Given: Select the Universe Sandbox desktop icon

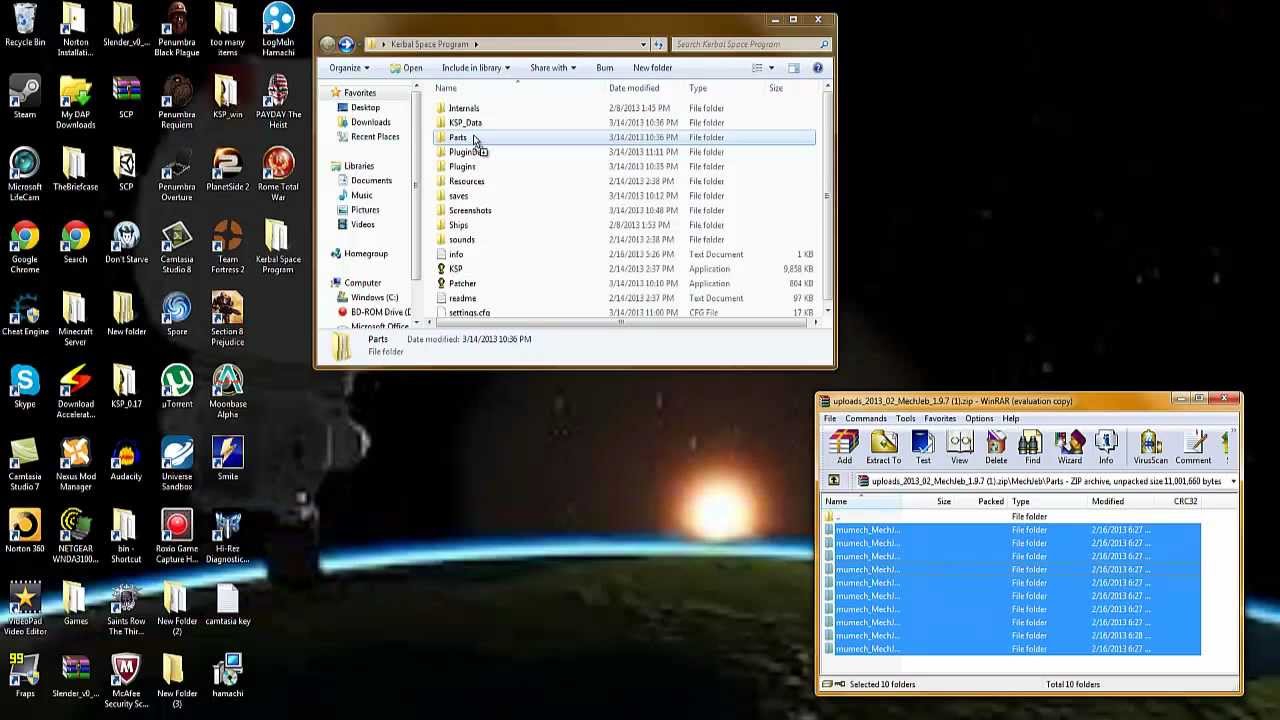Looking at the screenshot, I should tap(177, 465).
